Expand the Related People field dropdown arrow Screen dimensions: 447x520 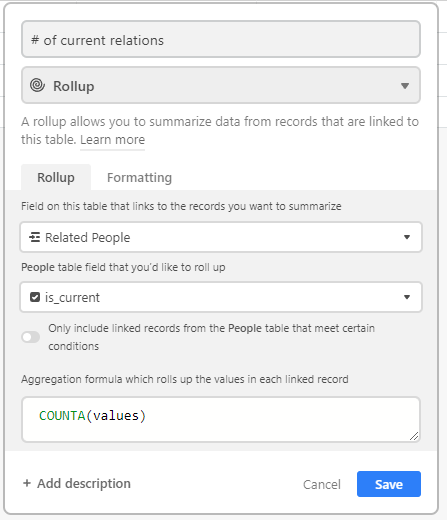[407, 237]
